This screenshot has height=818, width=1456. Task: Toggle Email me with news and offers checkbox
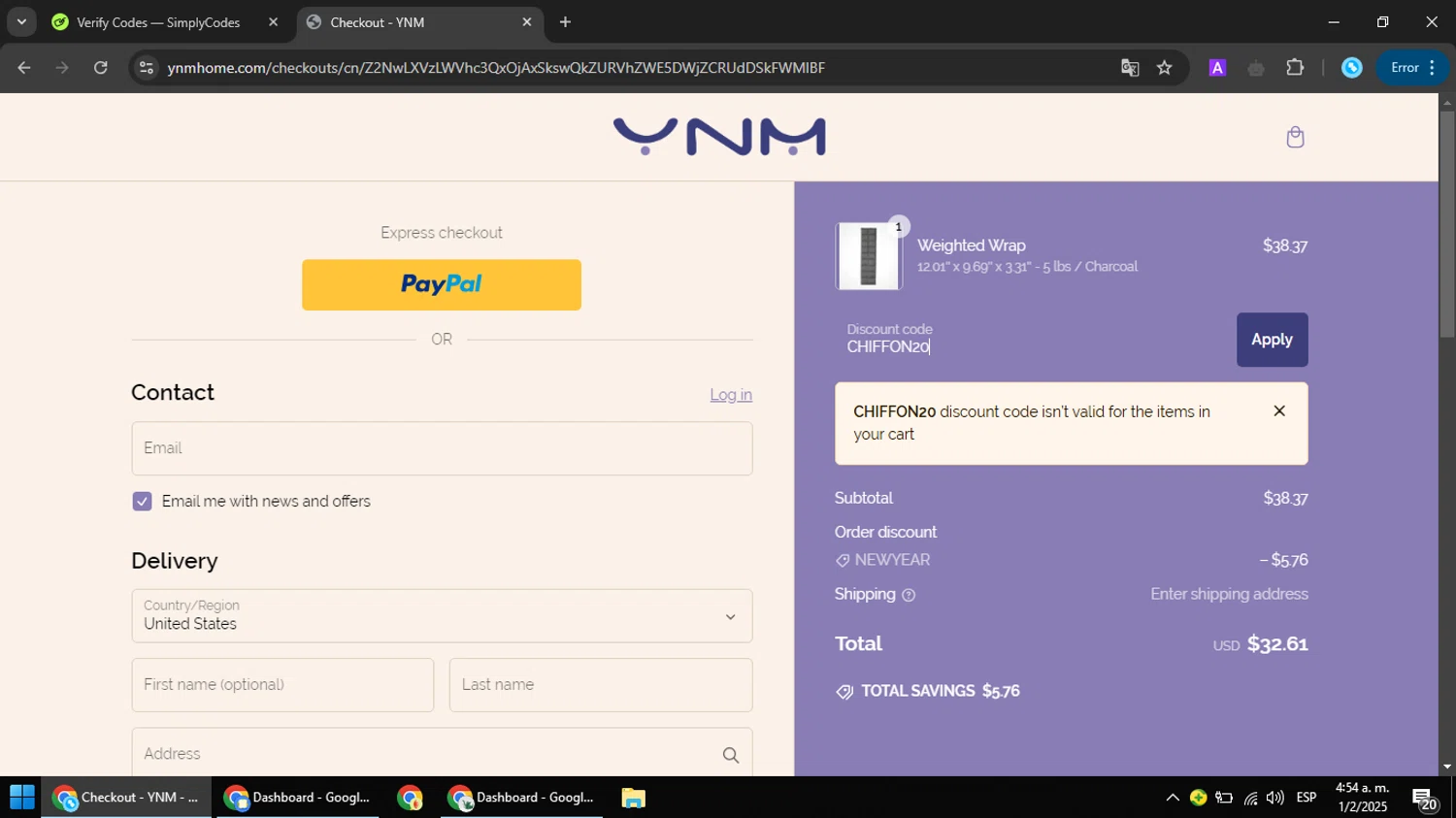click(142, 502)
